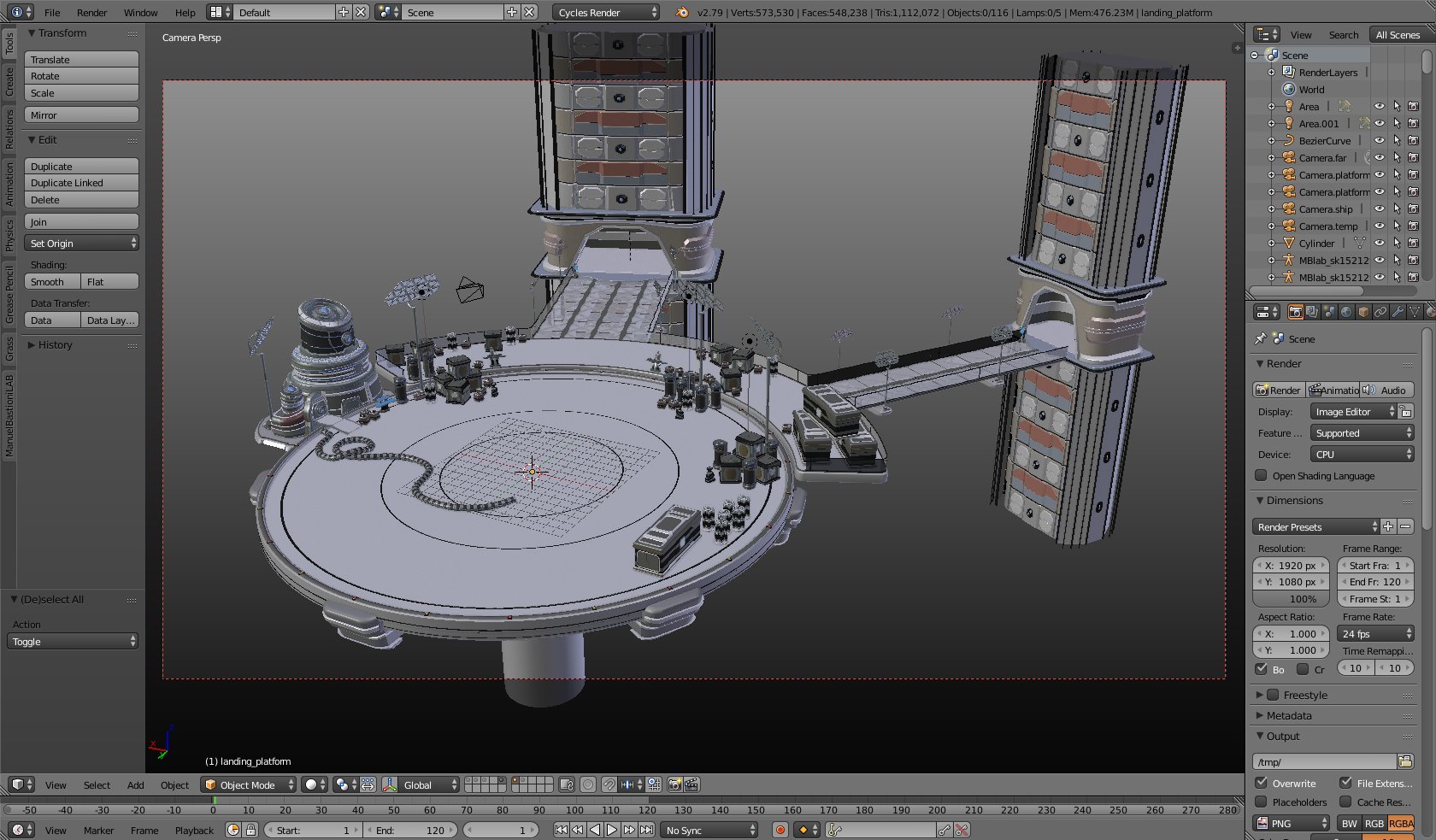The width and height of the screenshot is (1436, 840).
Task: Click the insert keyframes key icon
Action: click(944, 830)
